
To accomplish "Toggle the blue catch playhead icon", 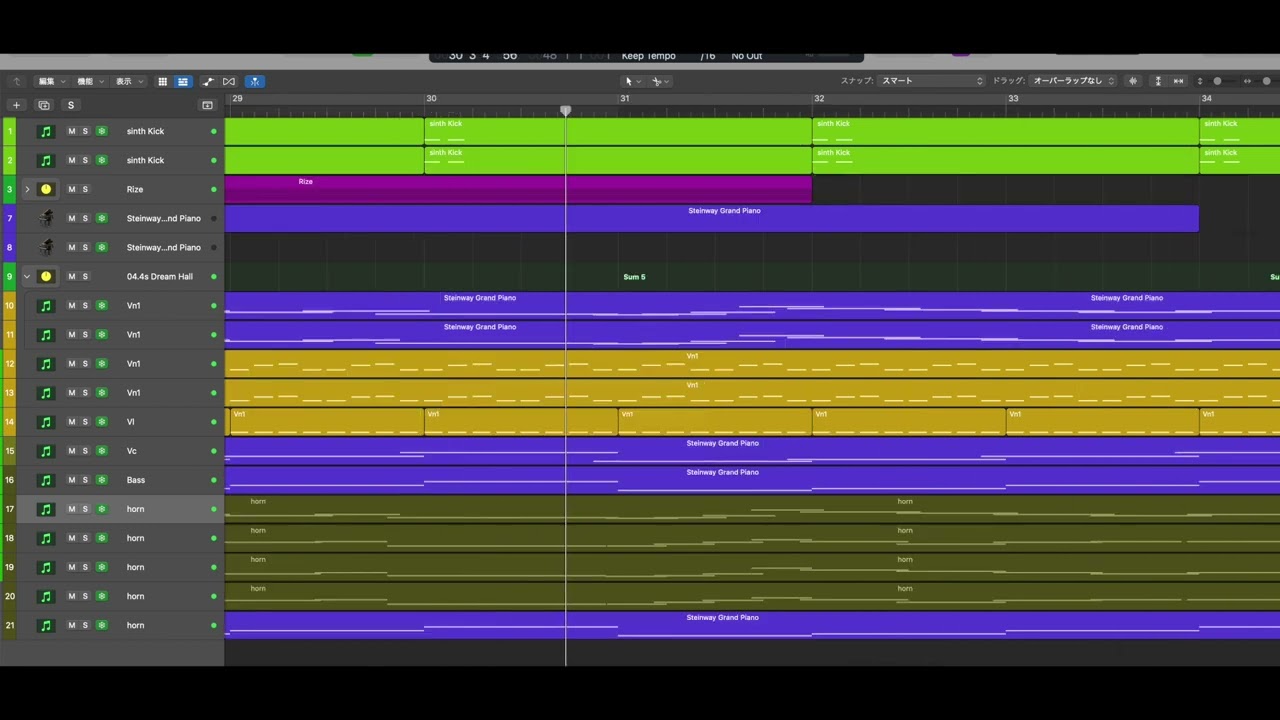I will [x=255, y=81].
